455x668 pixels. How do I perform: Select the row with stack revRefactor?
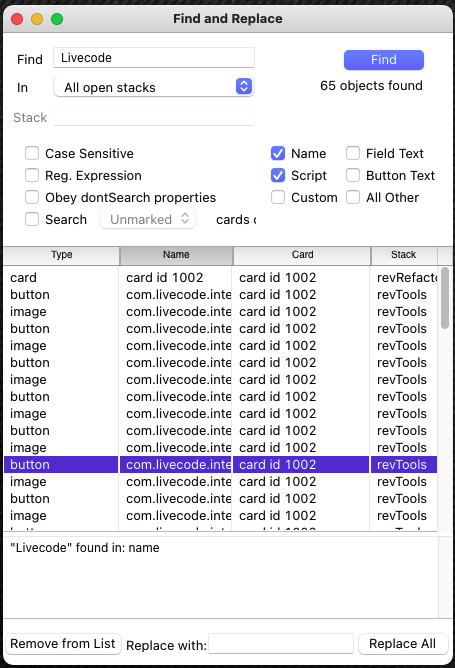click(220, 278)
